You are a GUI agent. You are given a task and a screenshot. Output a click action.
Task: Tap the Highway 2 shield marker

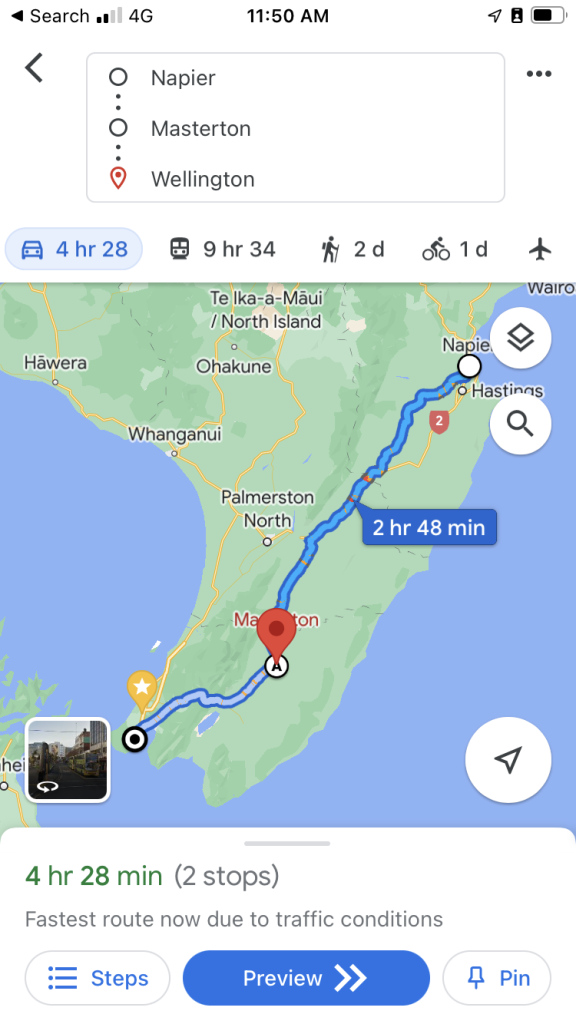pyautogui.click(x=439, y=421)
